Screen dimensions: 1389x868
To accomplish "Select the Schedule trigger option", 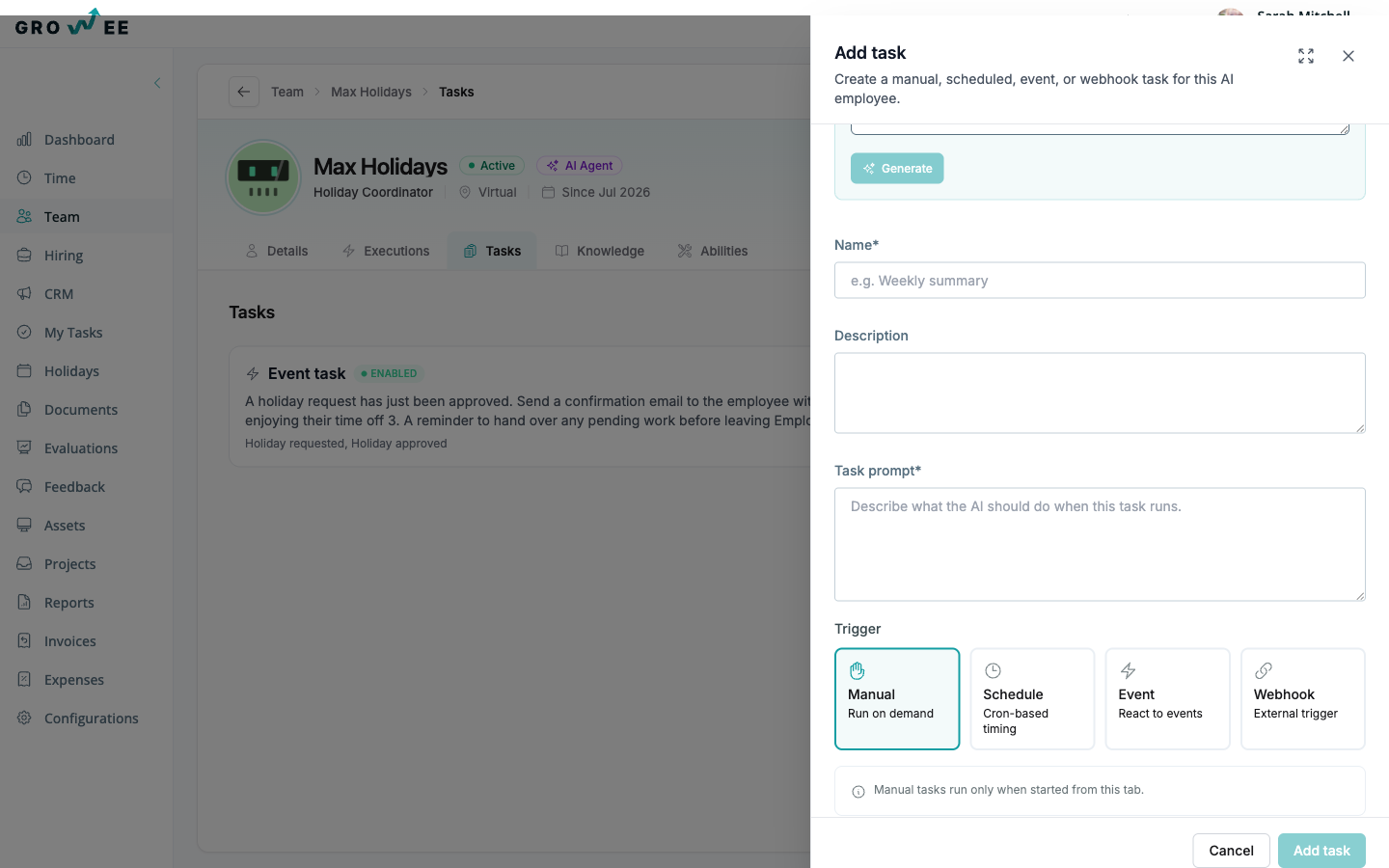I will coord(1032,699).
